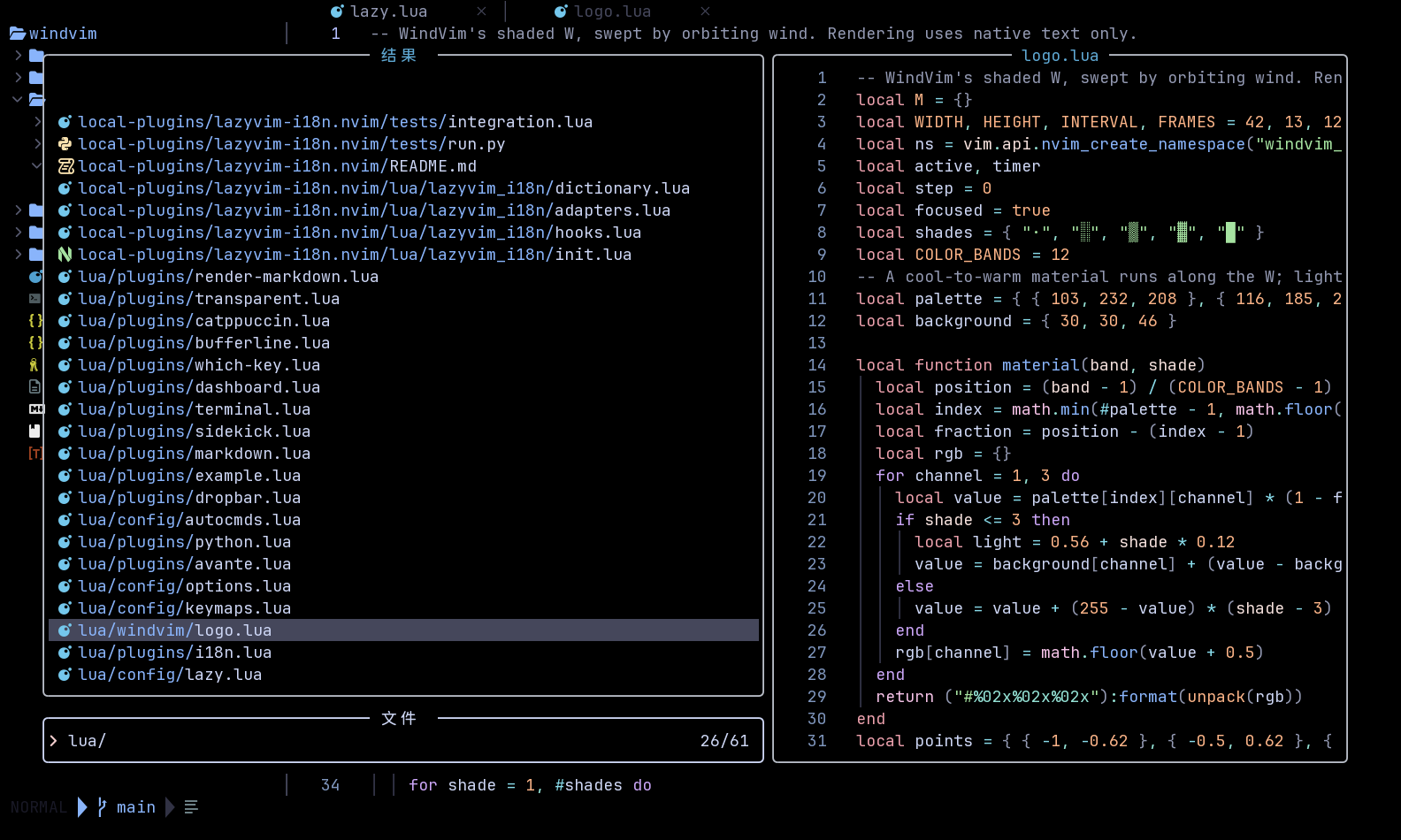Click the Lua icon on the logo.lua tab
This screenshot has height=840, width=1401.
561,11
